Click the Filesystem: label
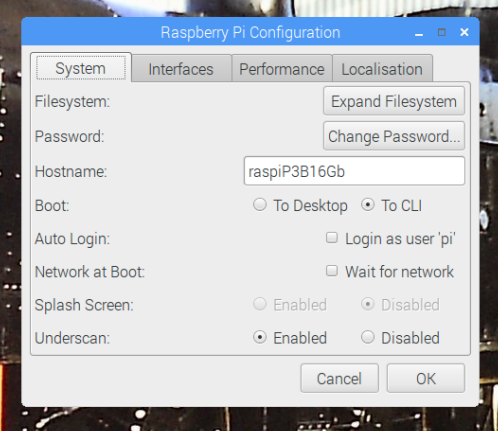Viewport: 498px width, 431px height. click(72, 101)
